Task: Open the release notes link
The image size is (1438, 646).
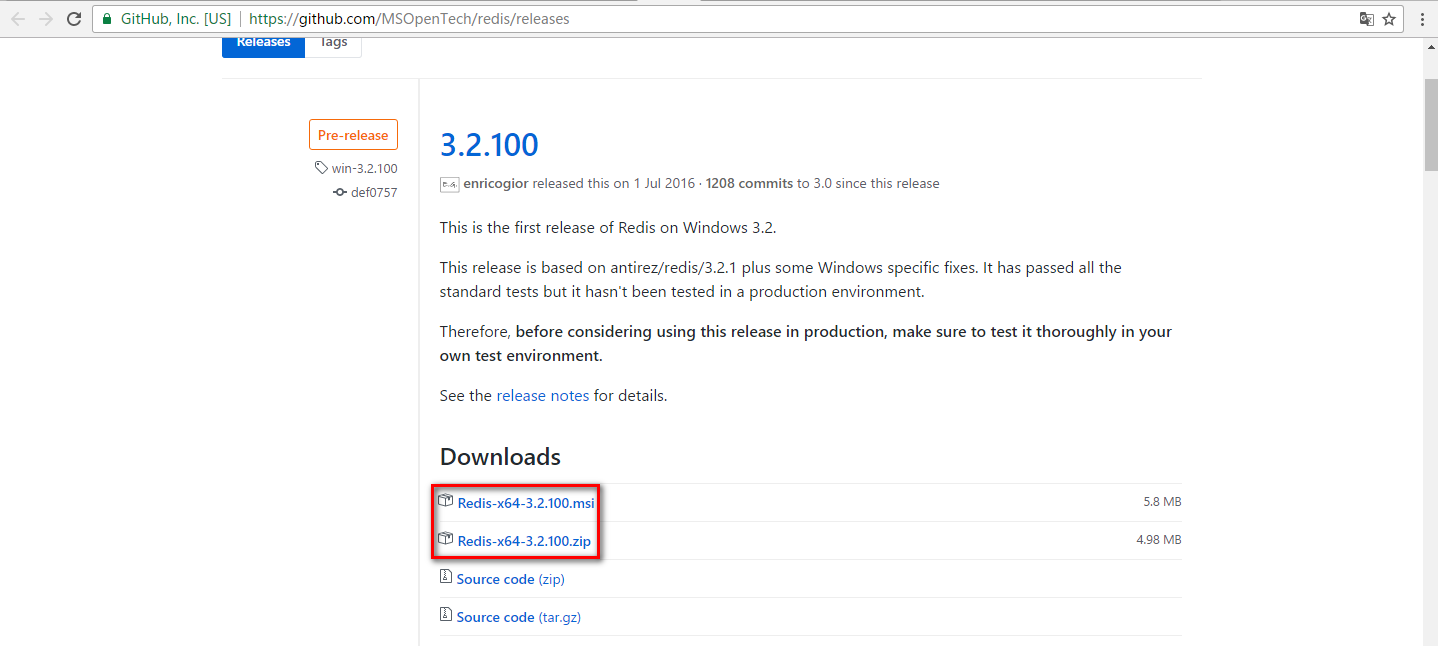Action: pyautogui.click(x=543, y=396)
